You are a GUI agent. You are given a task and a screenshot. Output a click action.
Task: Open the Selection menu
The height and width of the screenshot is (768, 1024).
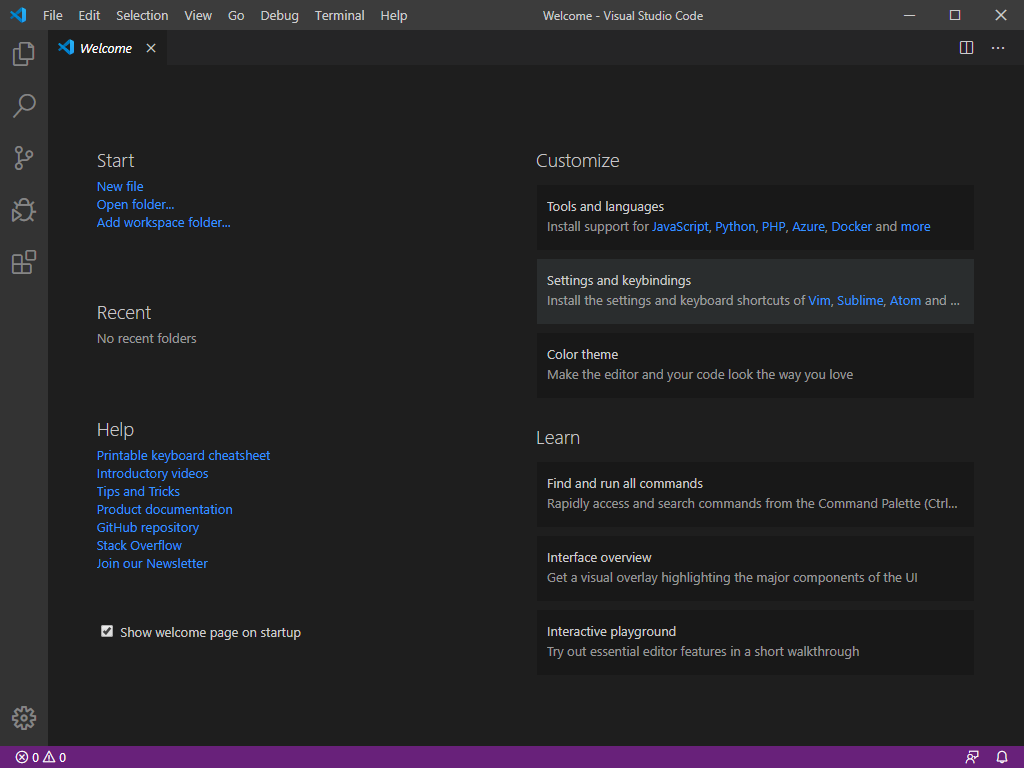click(x=142, y=15)
